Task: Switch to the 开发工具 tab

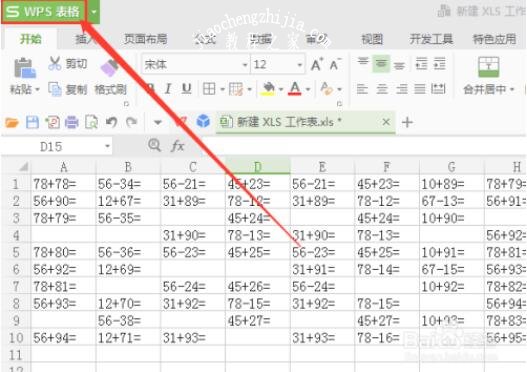Action: [431, 39]
